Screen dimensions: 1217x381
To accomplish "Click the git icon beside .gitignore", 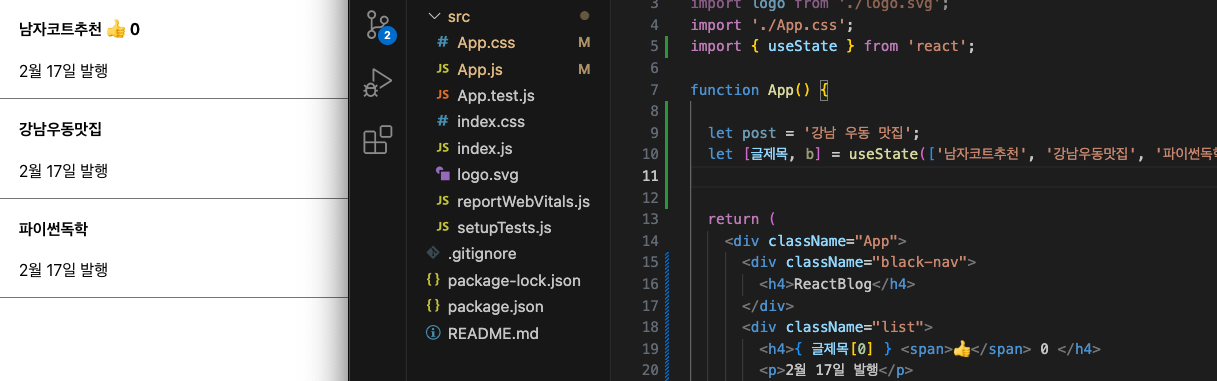I will click(x=433, y=253).
